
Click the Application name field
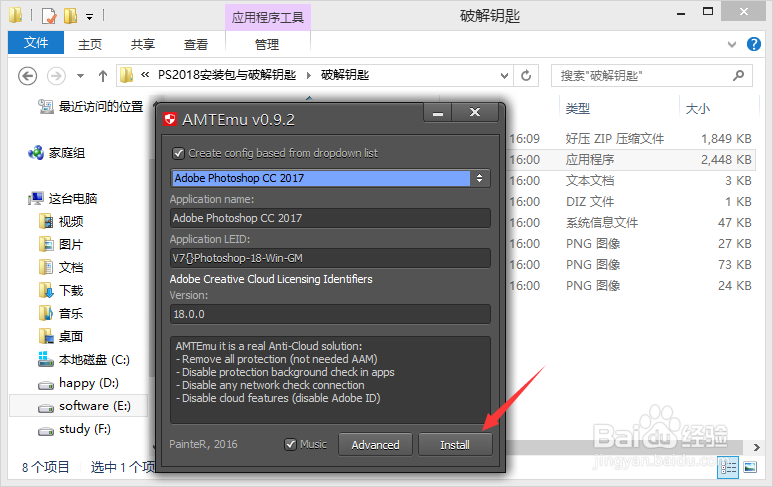click(x=330, y=218)
